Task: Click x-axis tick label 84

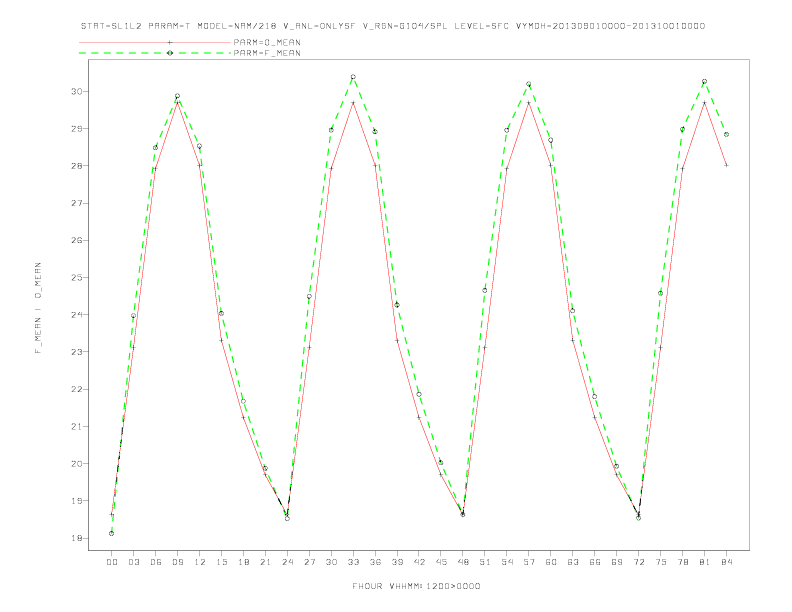Action: point(726,562)
